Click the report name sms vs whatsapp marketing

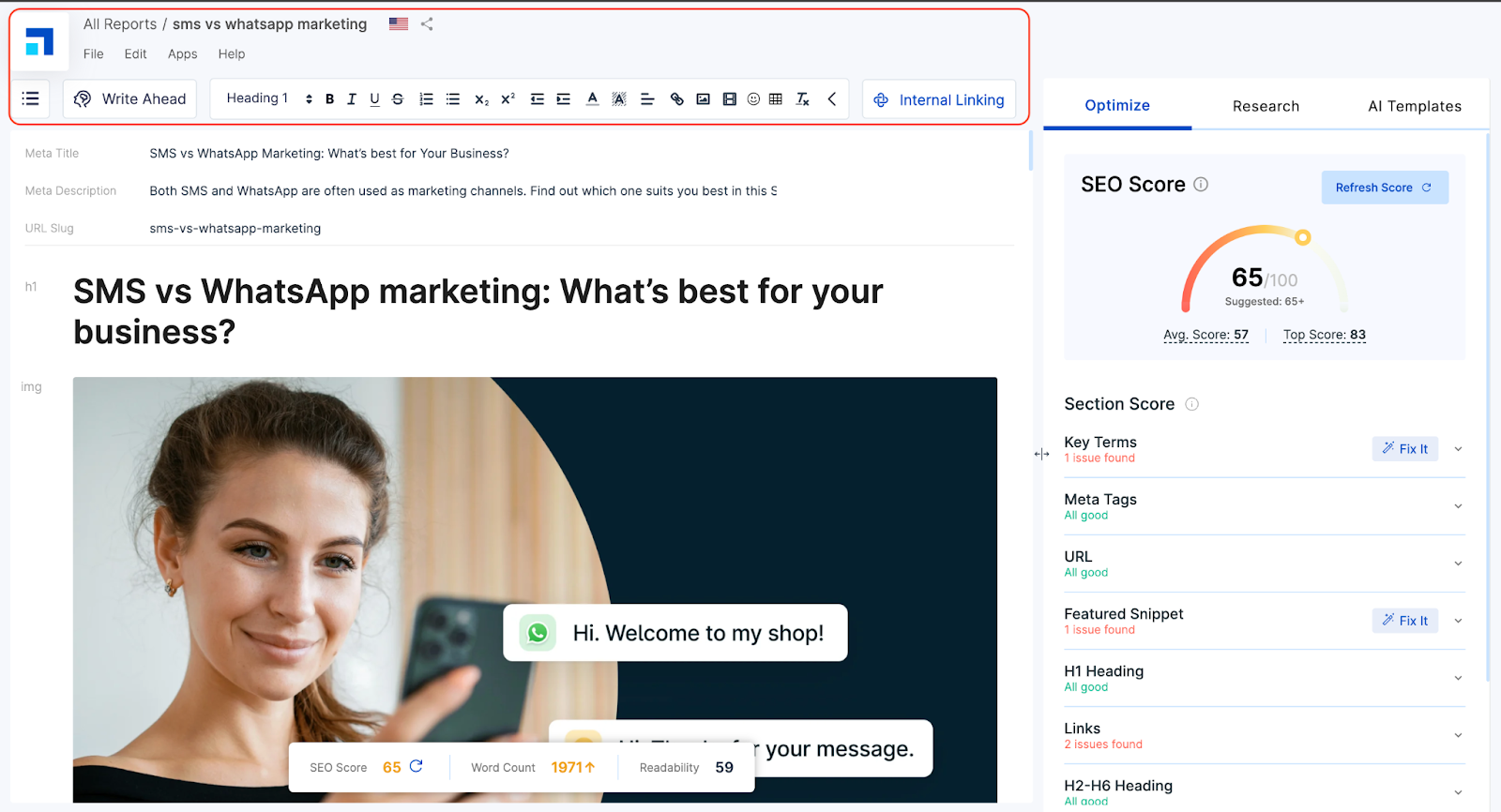[x=269, y=24]
